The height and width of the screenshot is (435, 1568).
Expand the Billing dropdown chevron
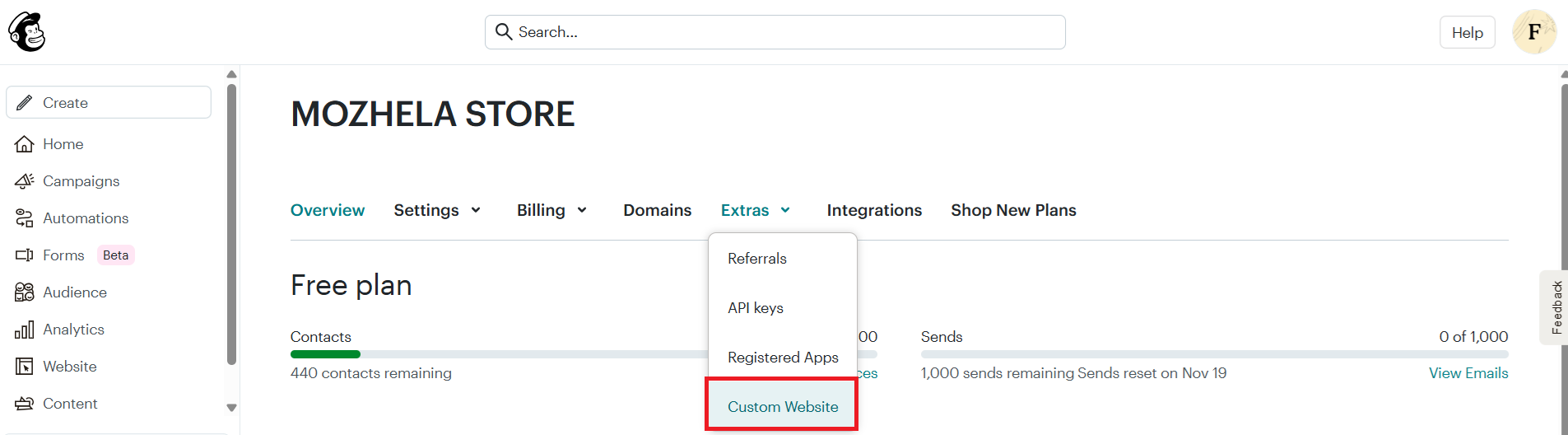coord(582,211)
